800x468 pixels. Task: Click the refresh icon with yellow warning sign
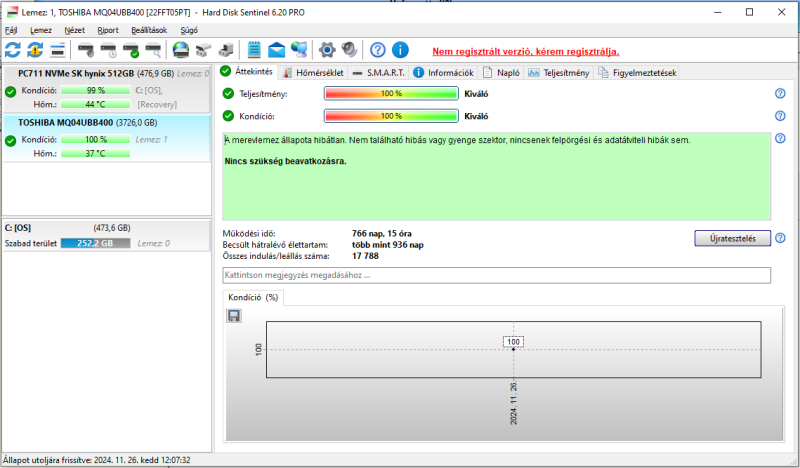click(x=35, y=50)
